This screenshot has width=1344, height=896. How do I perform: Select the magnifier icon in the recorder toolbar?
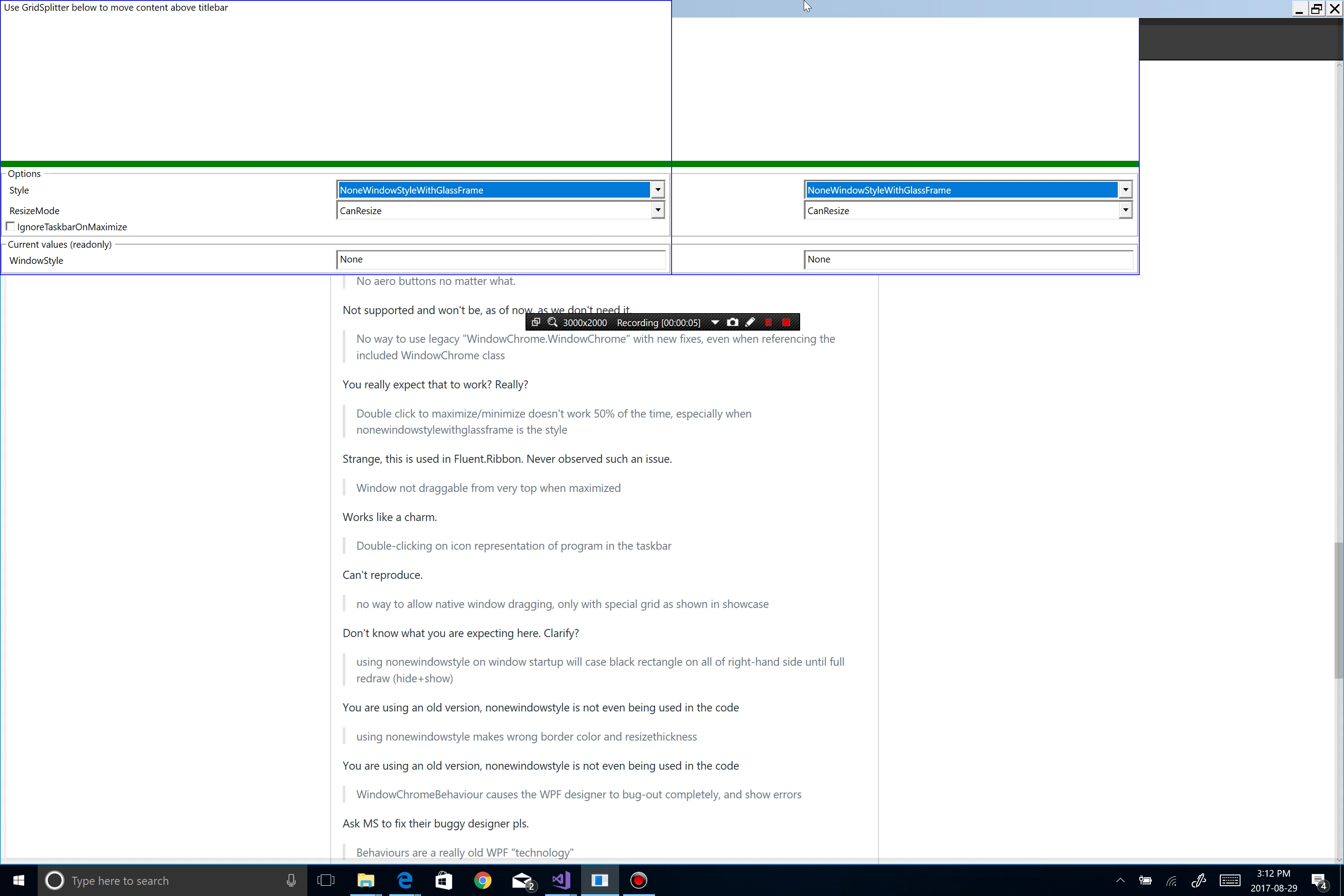click(552, 322)
